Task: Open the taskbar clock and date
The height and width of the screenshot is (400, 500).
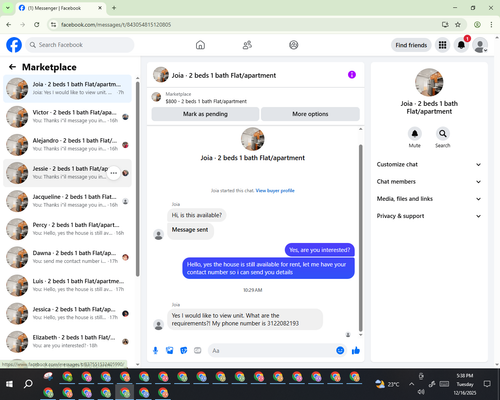Action: 465,384
